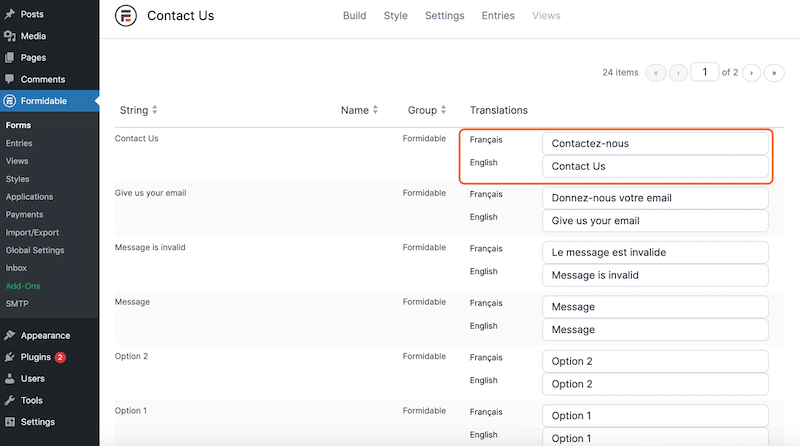The width and height of the screenshot is (800, 446).
Task: Click the Posts pushpin icon
Action: (x=10, y=14)
